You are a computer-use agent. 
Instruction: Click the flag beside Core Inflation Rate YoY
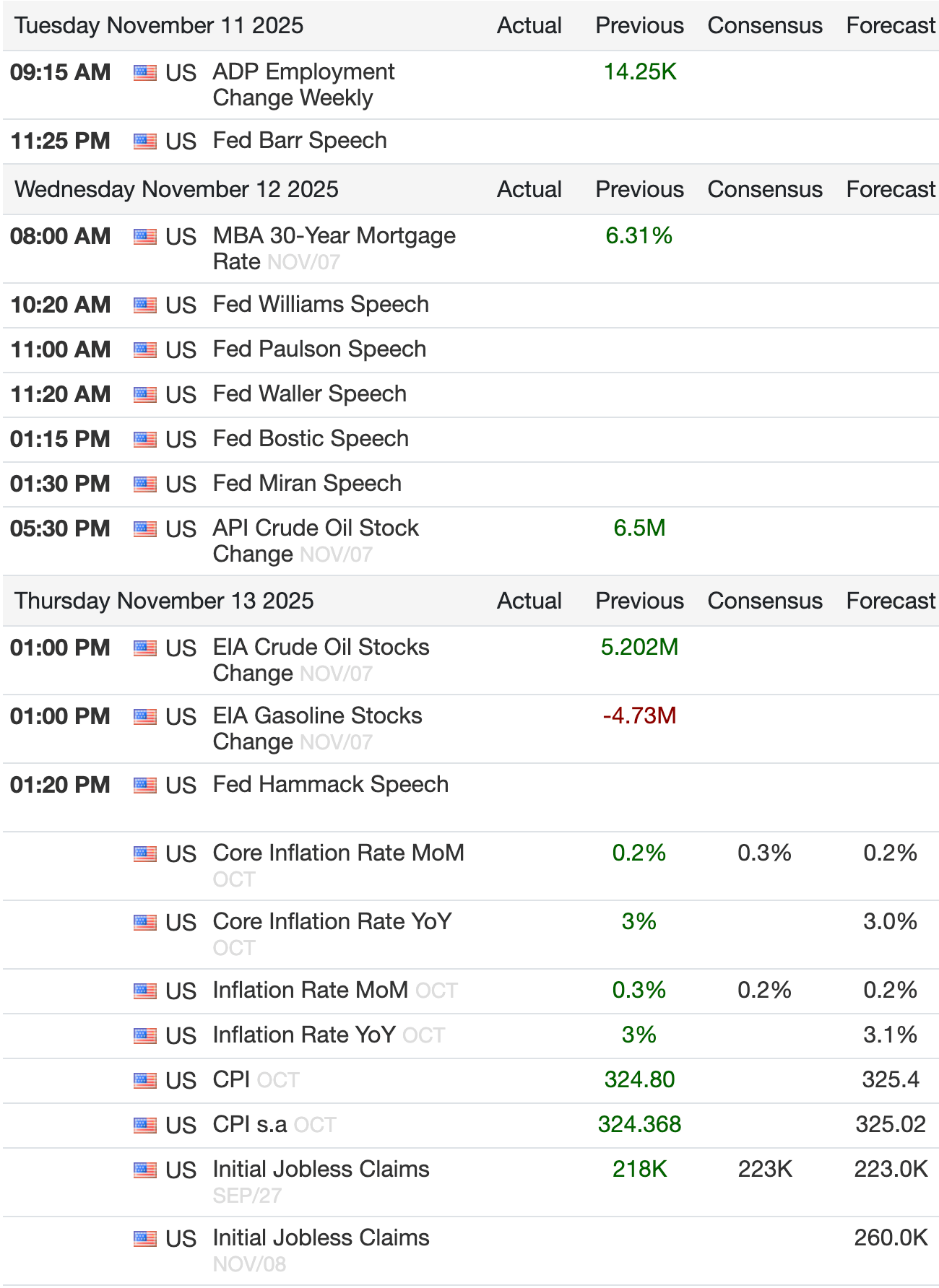144,923
